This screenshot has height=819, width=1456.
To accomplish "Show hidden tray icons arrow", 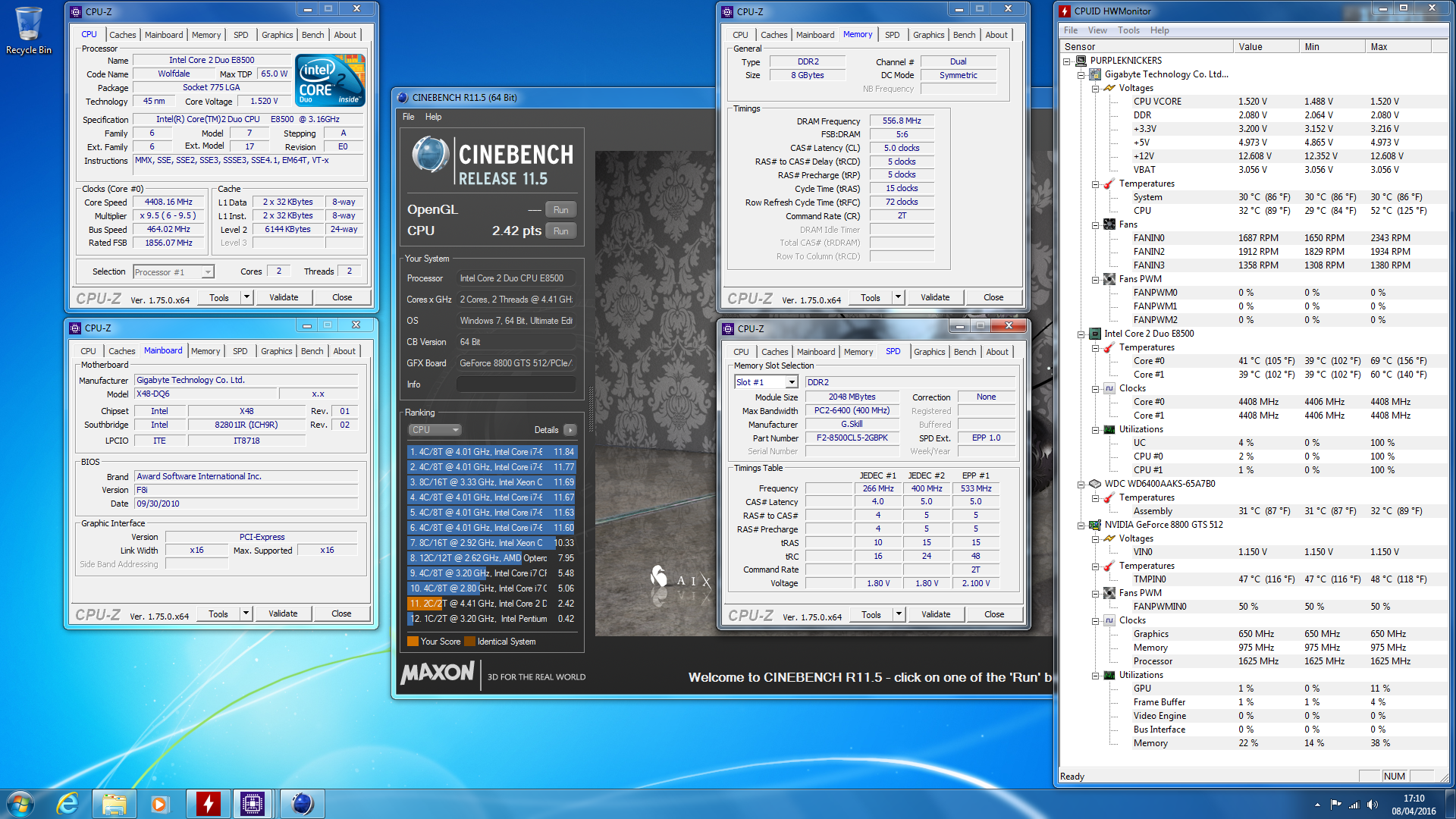I will click(1317, 805).
